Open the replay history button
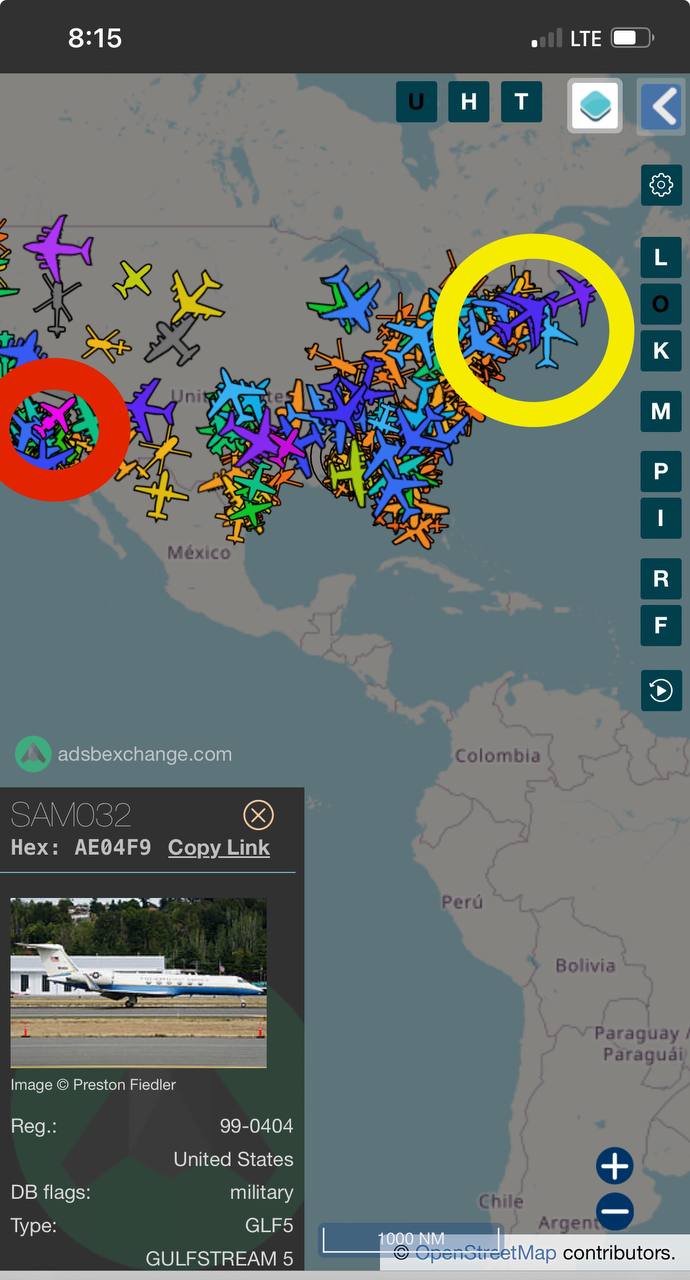 click(661, 690)
